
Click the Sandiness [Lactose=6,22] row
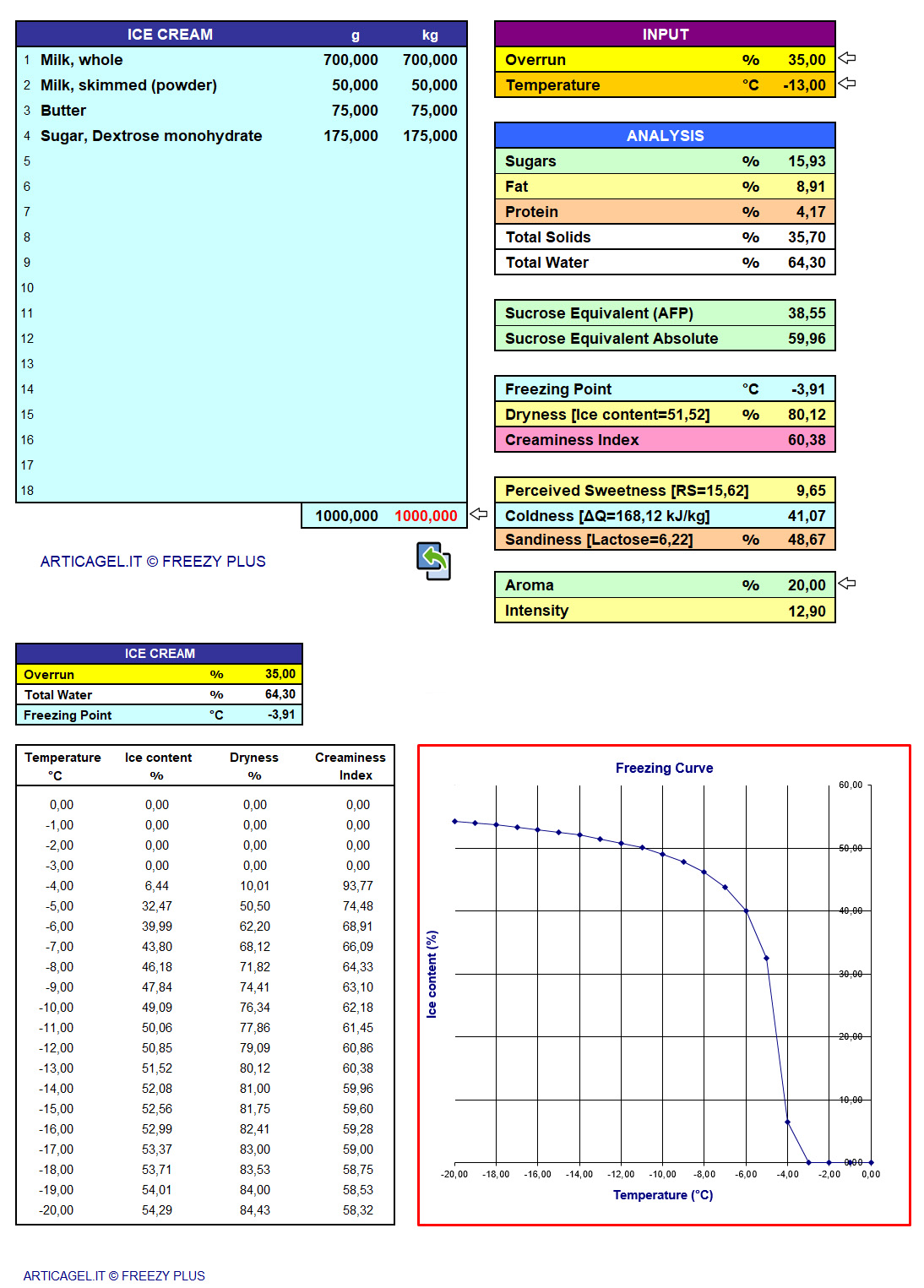pos(665,540)
